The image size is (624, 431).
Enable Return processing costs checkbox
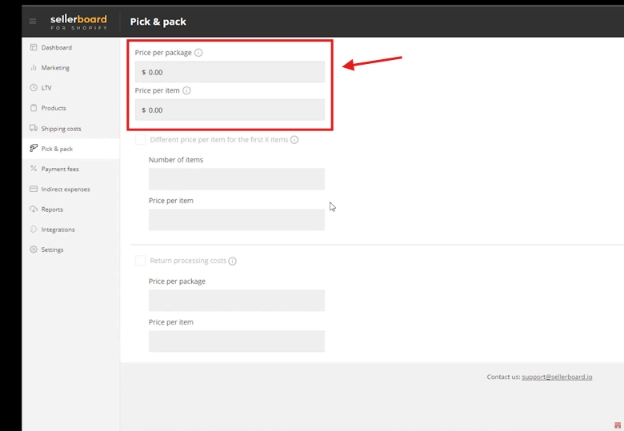(140, 261)
